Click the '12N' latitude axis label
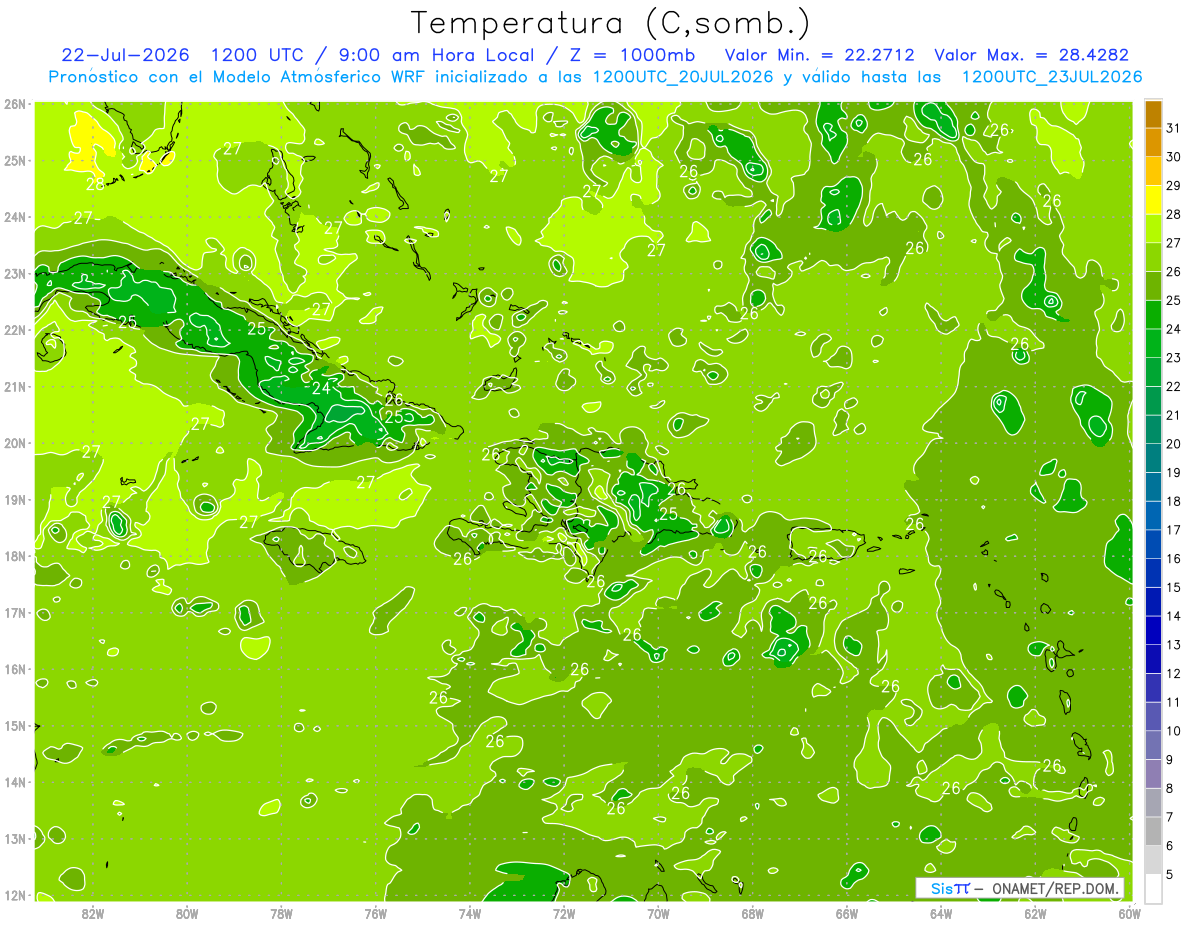 coord(14,895)
